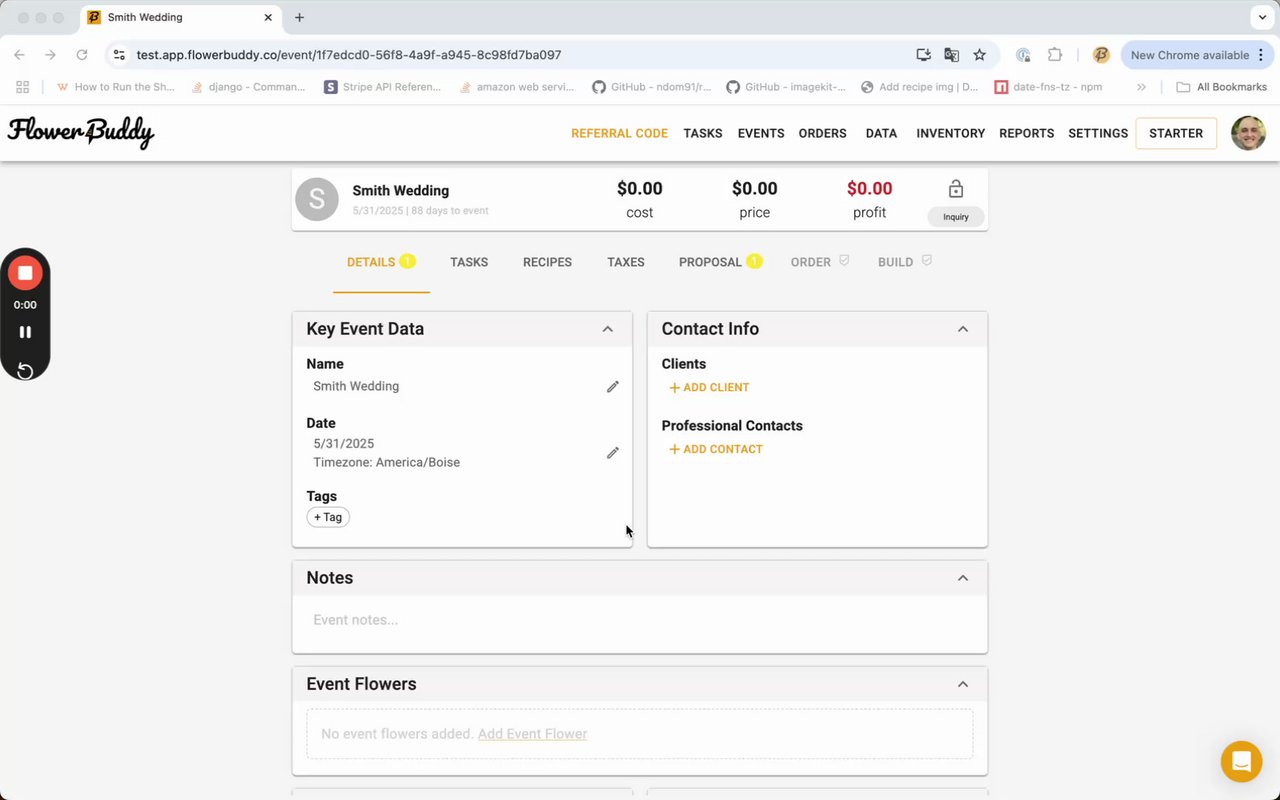Open the All Bookmarks folder
This screenshot has width=1280, height=800.
point(1221,87)
